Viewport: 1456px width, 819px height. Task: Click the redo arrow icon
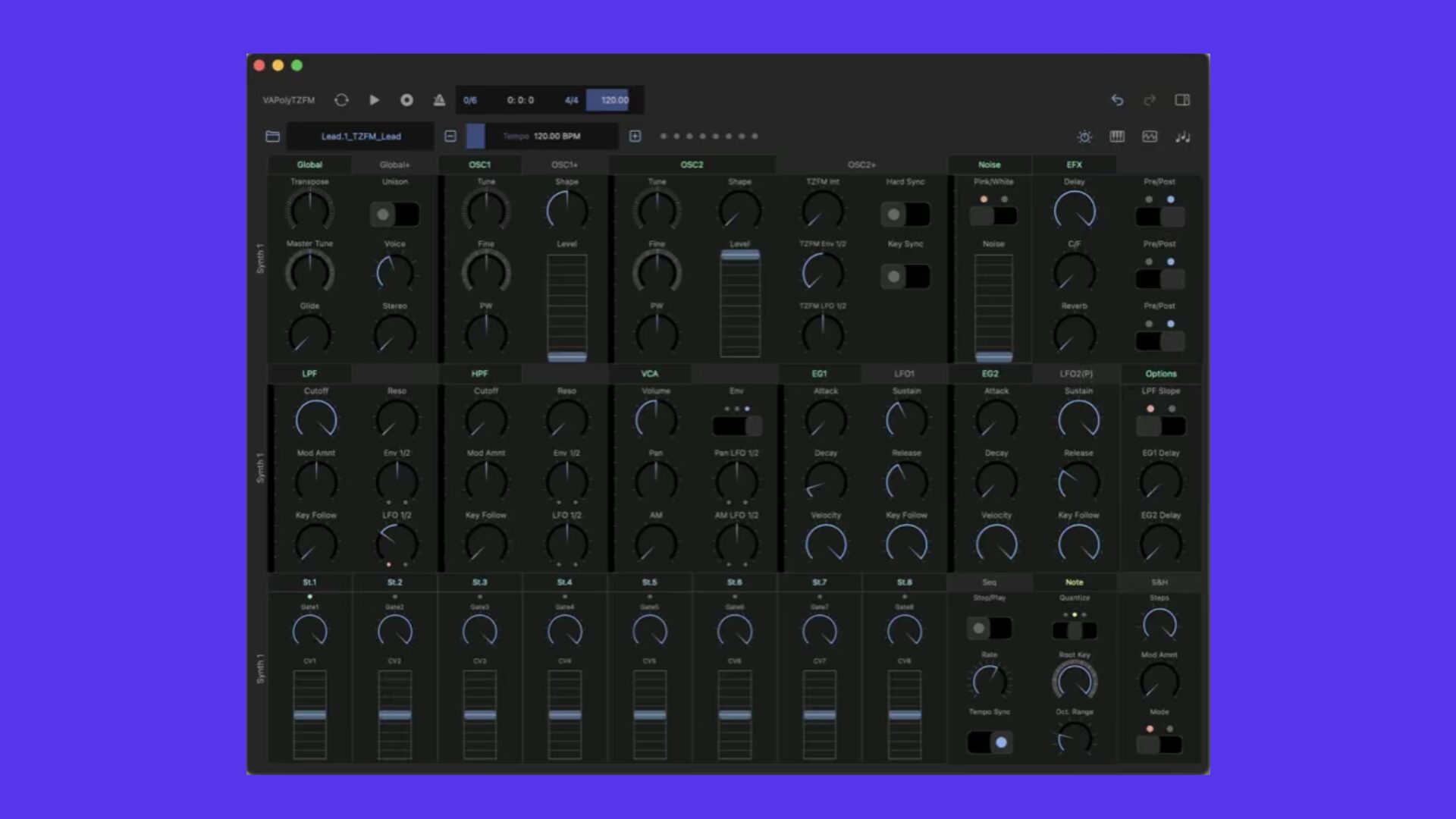1150,100
